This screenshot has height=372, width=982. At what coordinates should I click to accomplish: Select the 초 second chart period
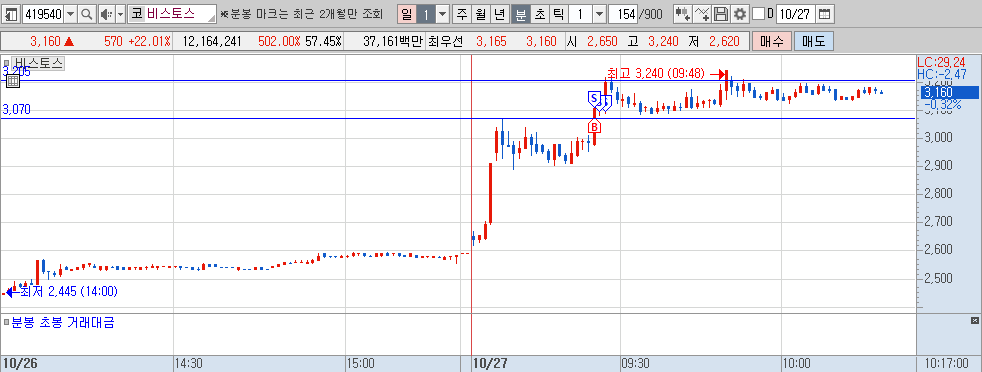(x=539, y=13)
